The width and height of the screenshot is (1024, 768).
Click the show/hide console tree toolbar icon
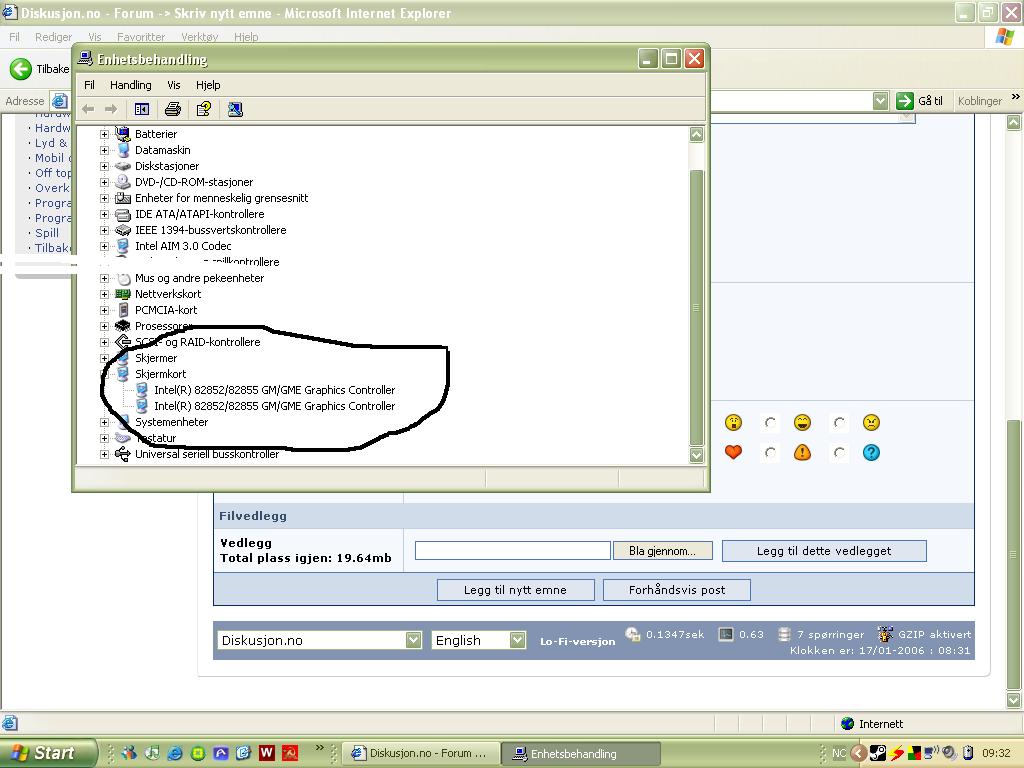(x=142, y=109)
